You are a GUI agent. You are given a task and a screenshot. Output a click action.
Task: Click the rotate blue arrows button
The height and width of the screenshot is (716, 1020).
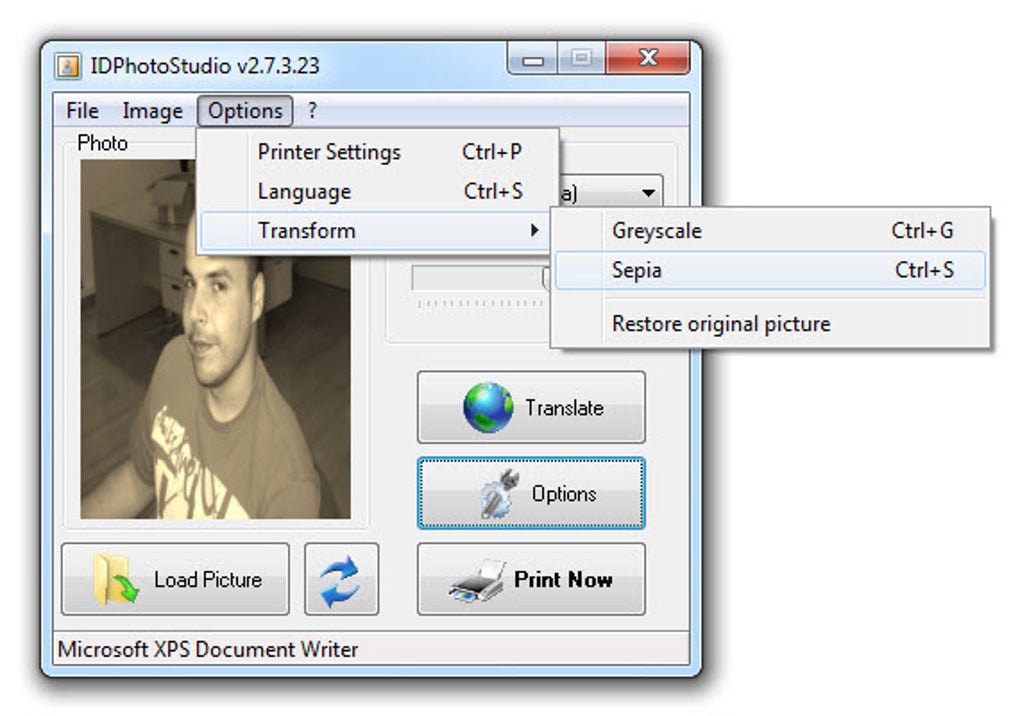(x=342, y=579)
